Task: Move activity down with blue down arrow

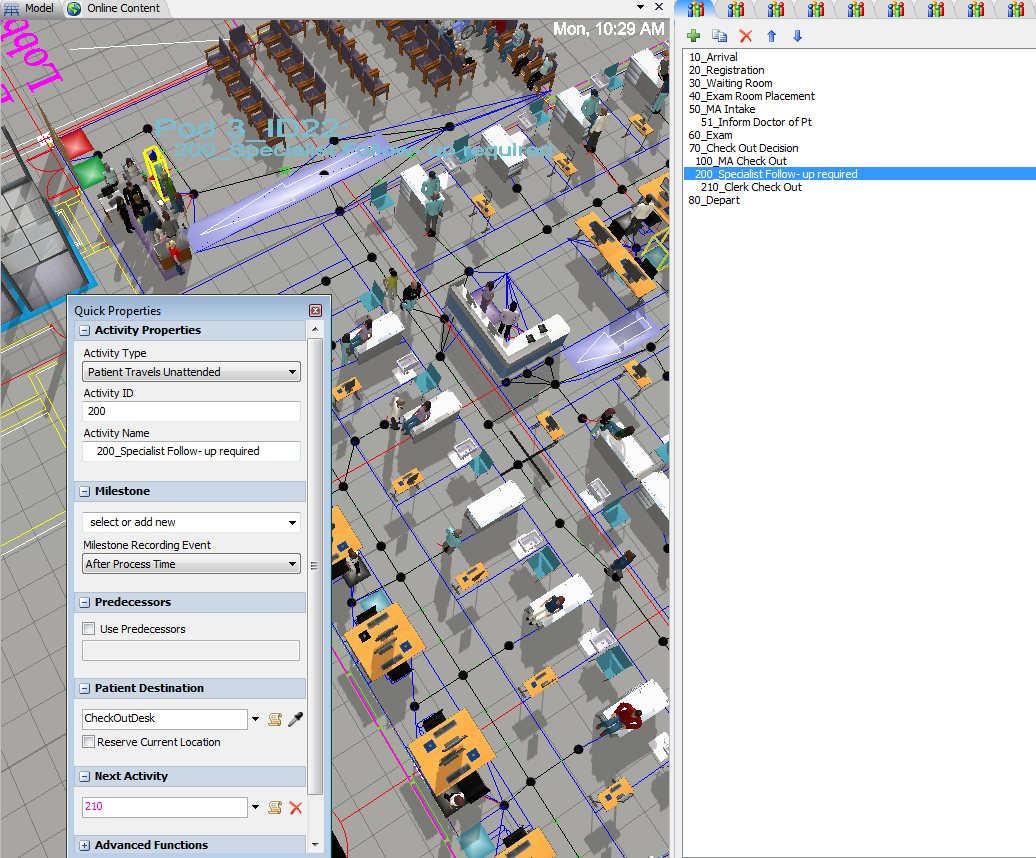Action: [797, 36]
